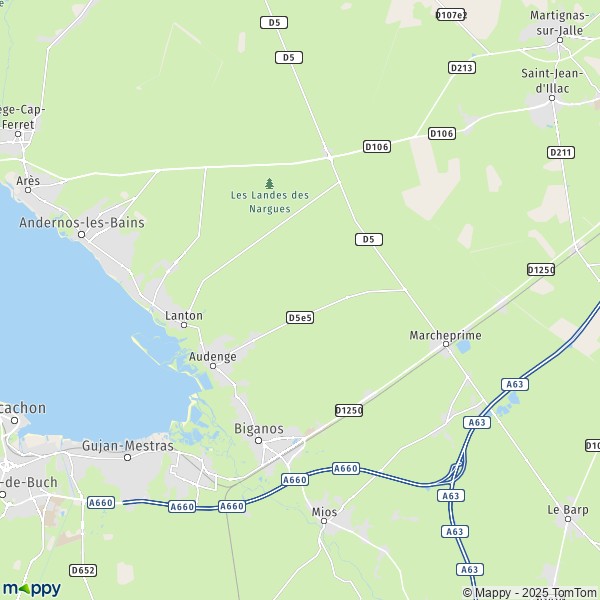The height and width of the screenshot is (600, 600).
Task: Select the Gujan-Mestras city label
Action: 128,446
